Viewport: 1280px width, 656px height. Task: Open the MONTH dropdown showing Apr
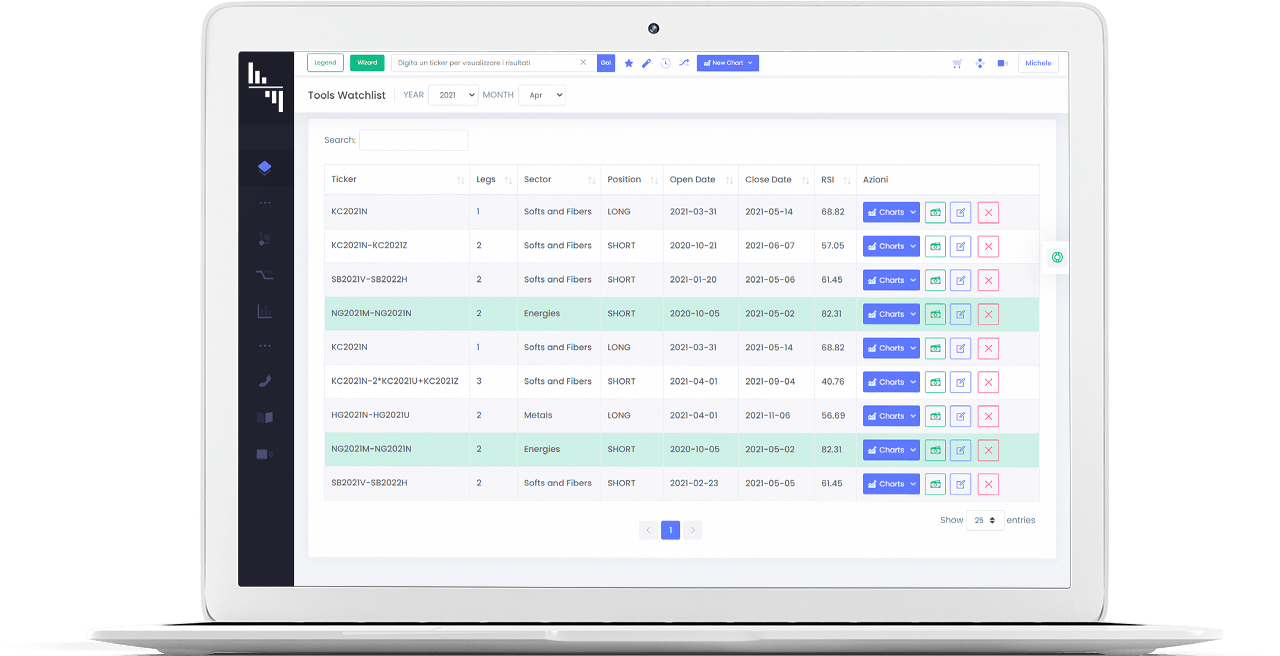pos(541,94)
